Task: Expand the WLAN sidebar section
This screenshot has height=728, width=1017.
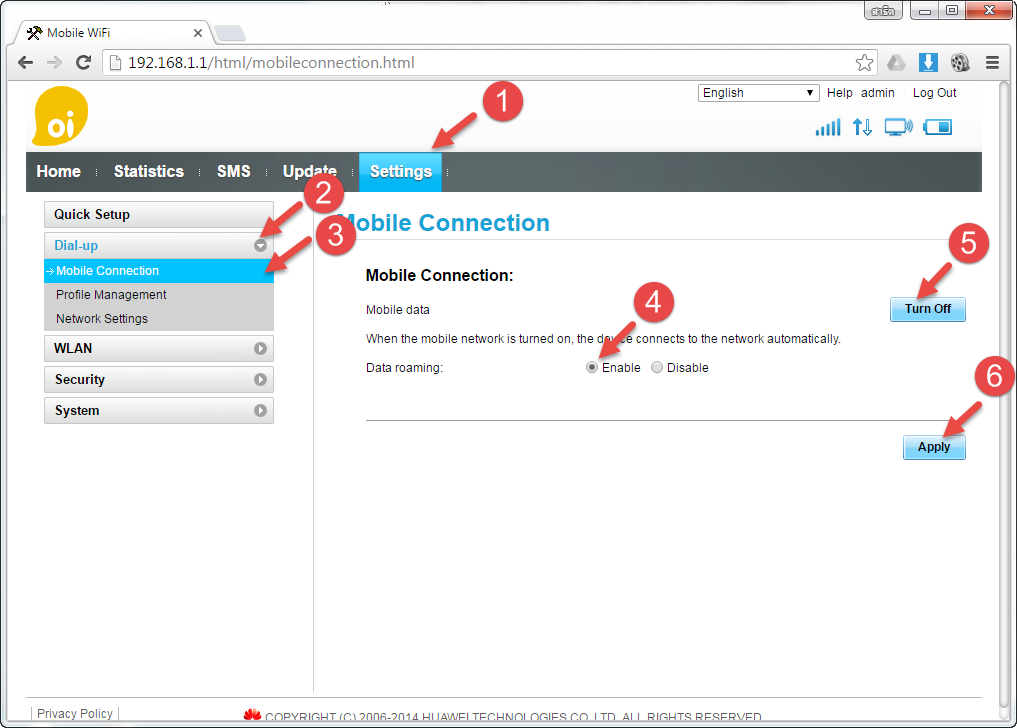Action: click(x=158, y=348)
